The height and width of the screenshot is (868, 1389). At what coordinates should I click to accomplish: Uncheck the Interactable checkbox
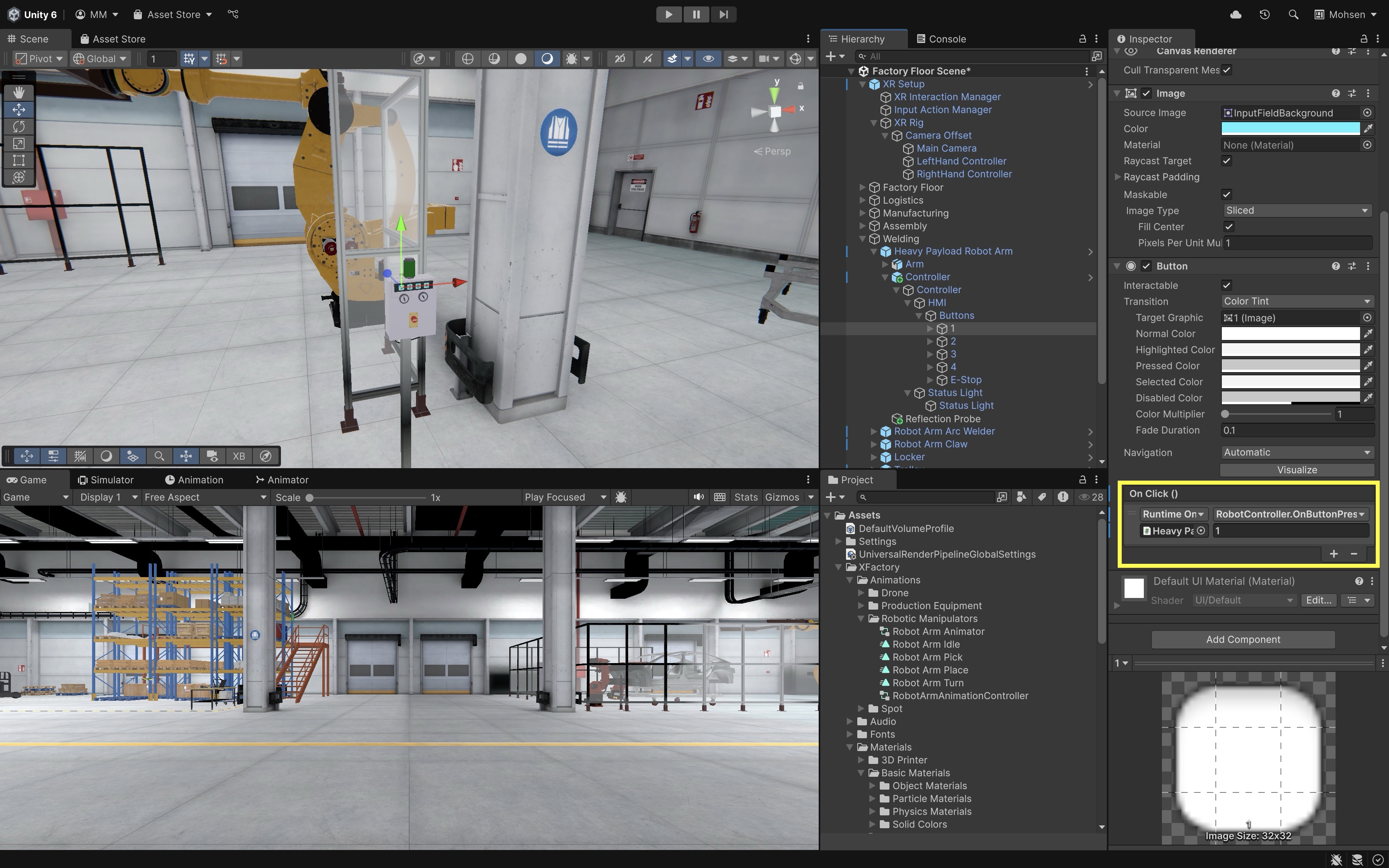pos(1227,285)
